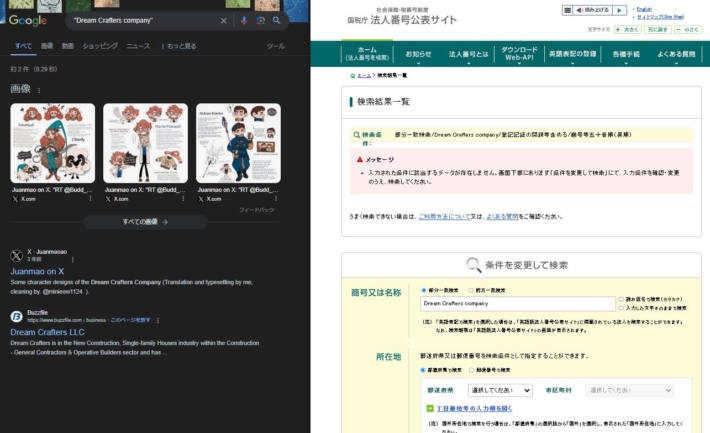Open three-dot menu under second Juanmao image
Screen dimensions: 710x433
(x=183, y=199)
